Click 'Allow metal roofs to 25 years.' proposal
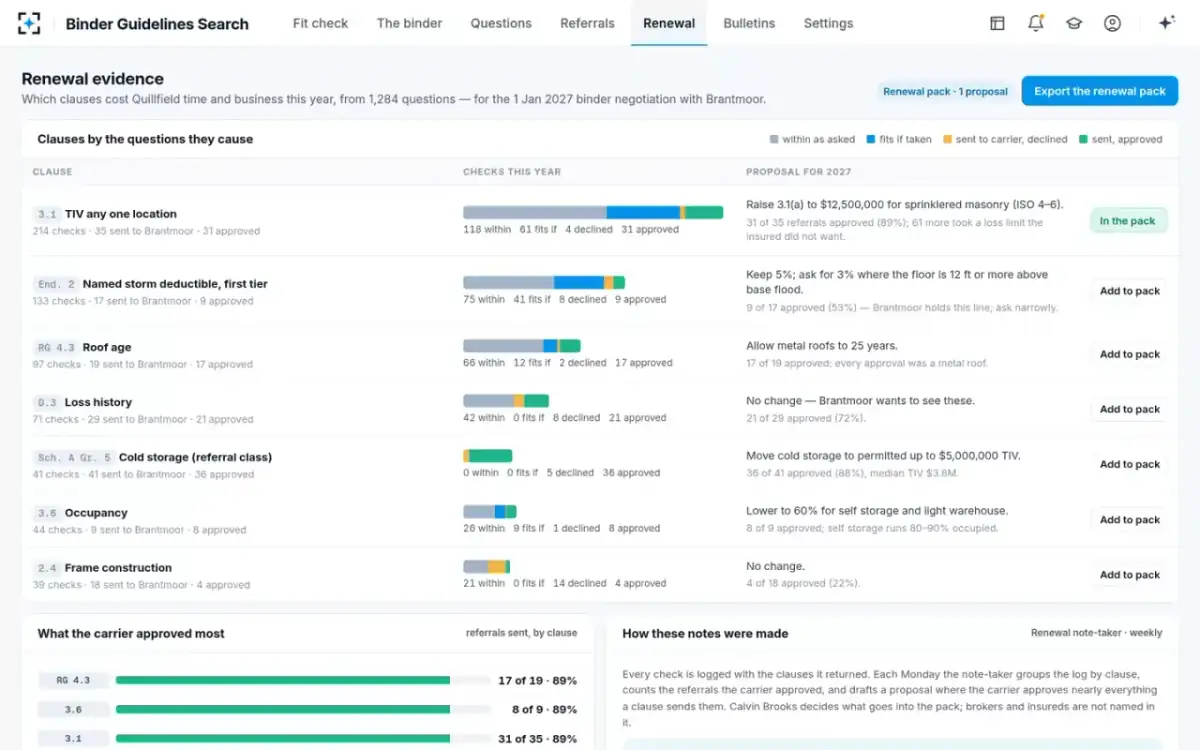The image size is (1200, 750). click(822, 346)
